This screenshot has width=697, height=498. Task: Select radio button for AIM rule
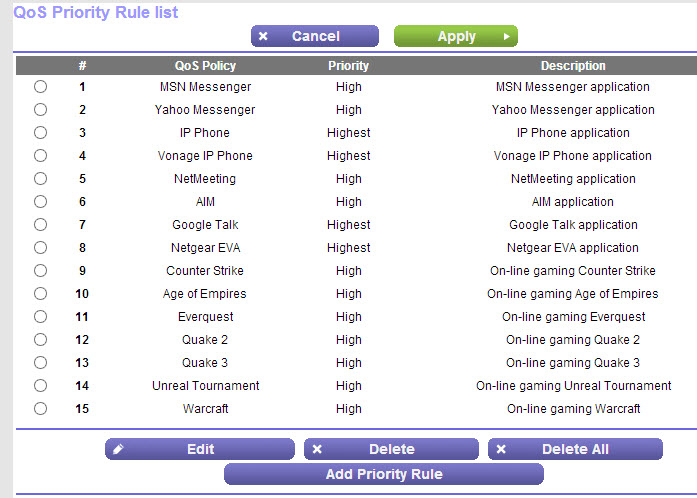pyautogui.click(x=40, y=201)
